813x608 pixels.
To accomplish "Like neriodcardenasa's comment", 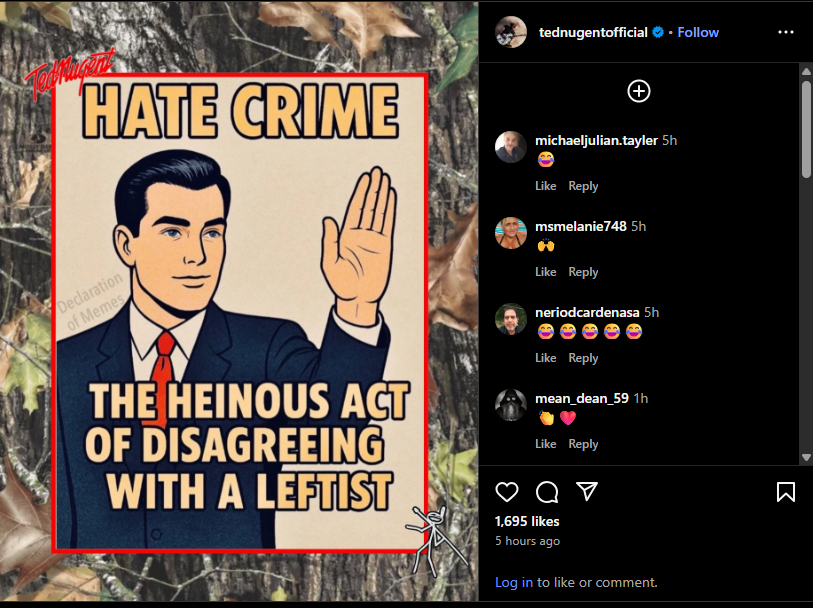I will (545, 358).
